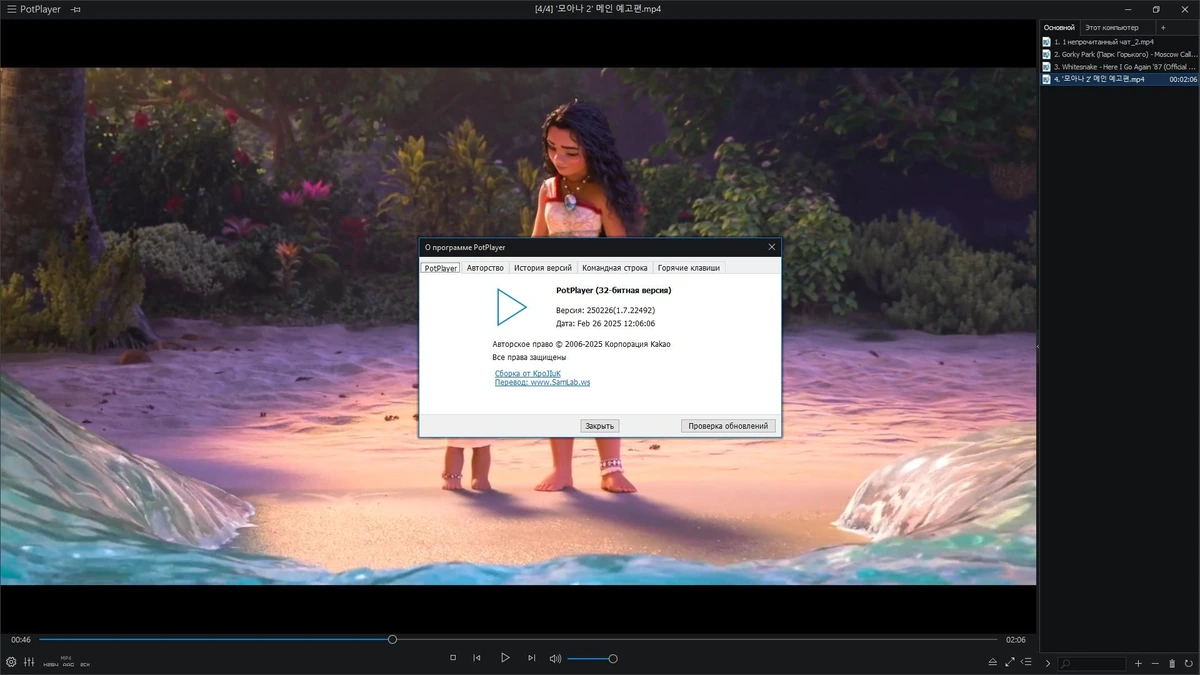Open the equalizer control panel icon
The width and height of the screenshot is (1200, 675).
tap(29, 662)
